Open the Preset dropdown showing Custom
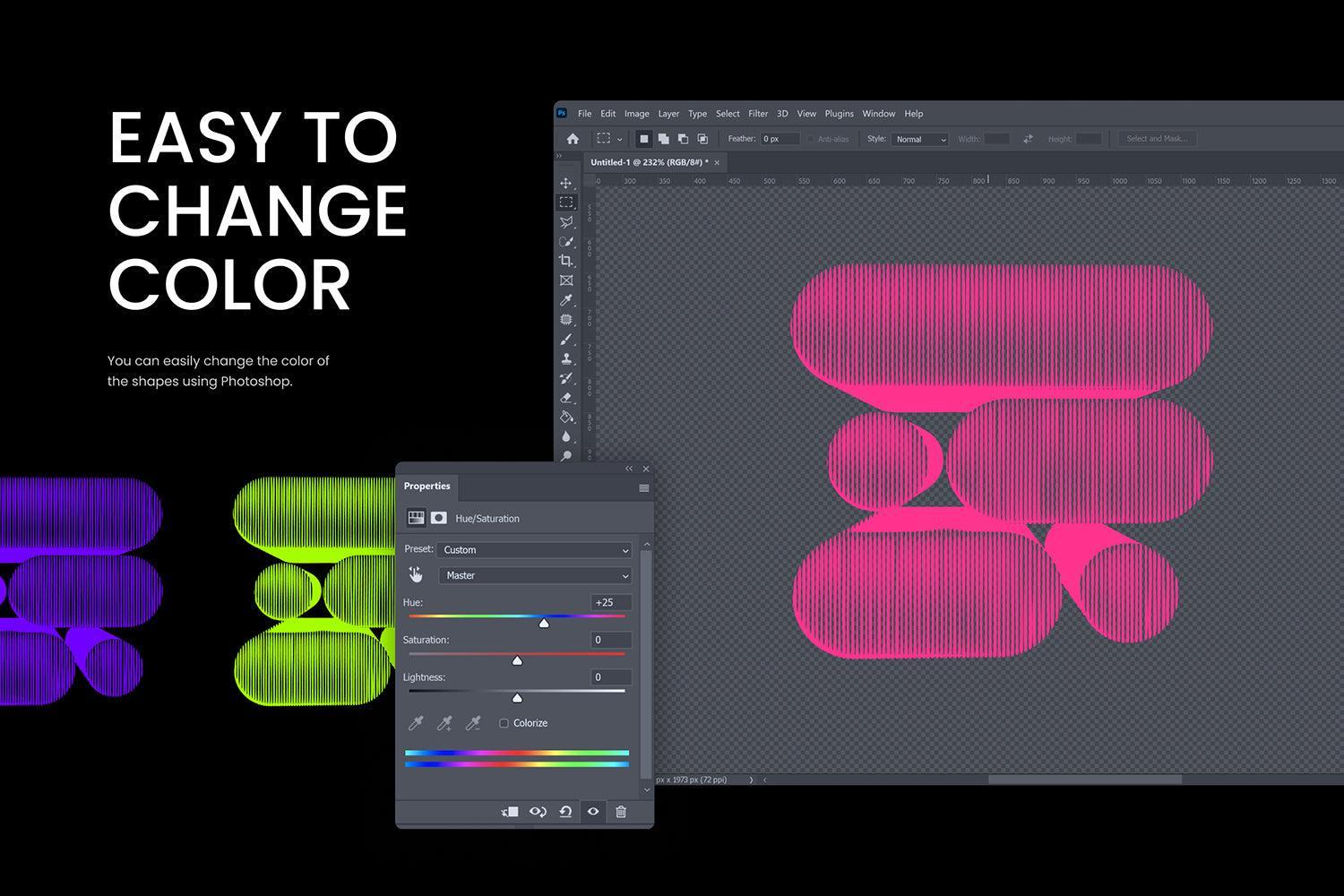Screen dimensions: 1344x896 pyautogui.click(x=534, y=549)
